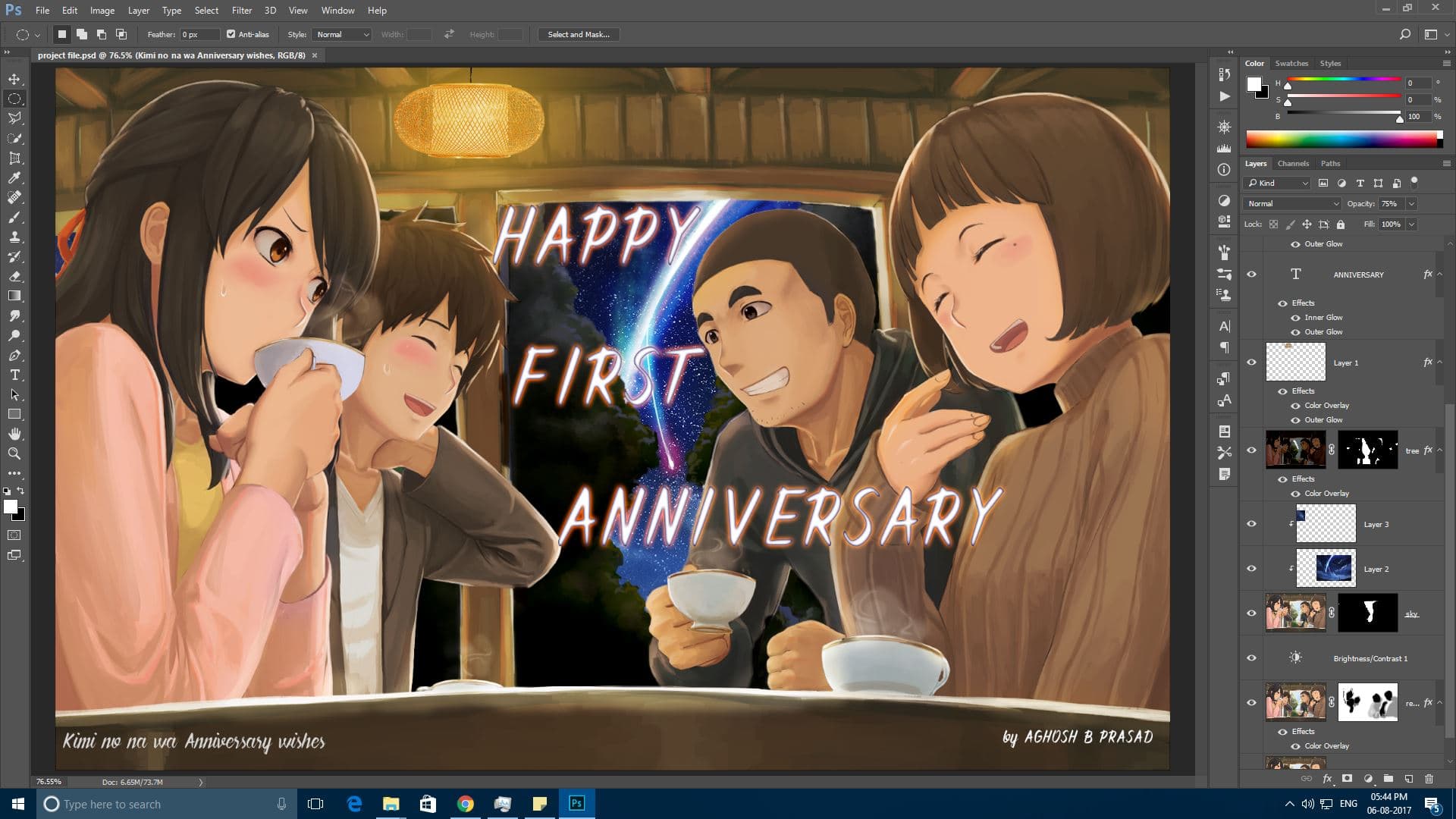Collapse the effects list on Layer 1

pyautogui.click(x=1438, y=362)
